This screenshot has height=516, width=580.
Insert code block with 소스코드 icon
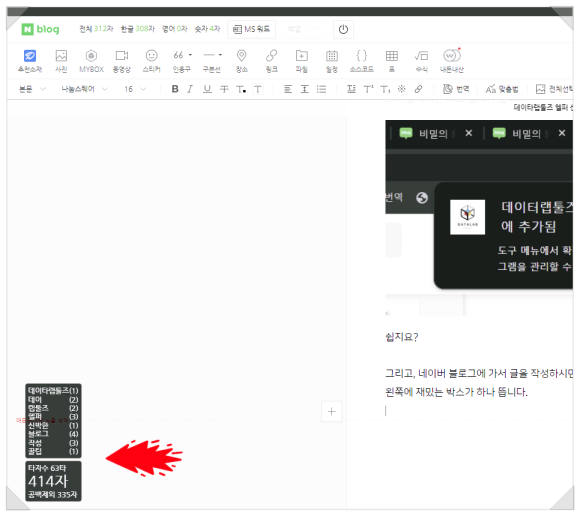click(x=362, y=60)
